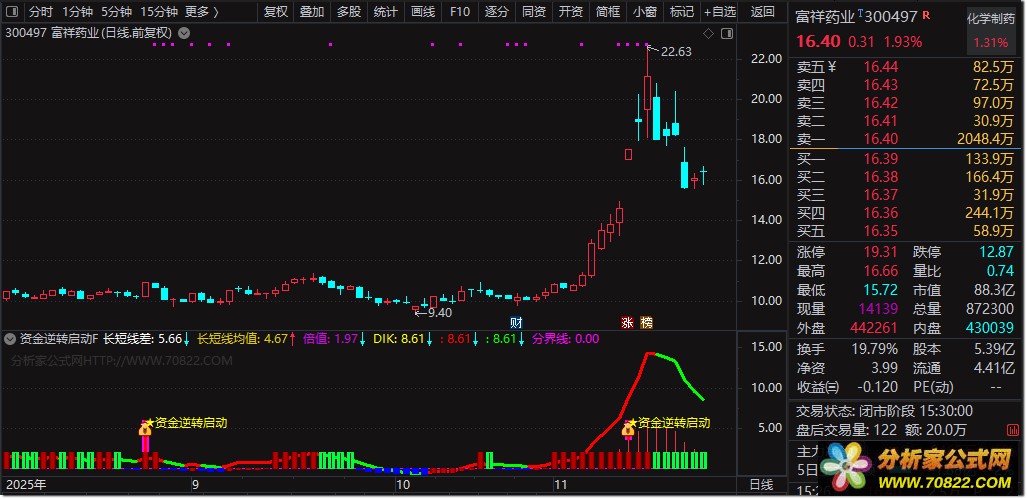This screenshot has width=1028, height=499.
Task: Add stock via +自选 button
Action: point(720,11)
